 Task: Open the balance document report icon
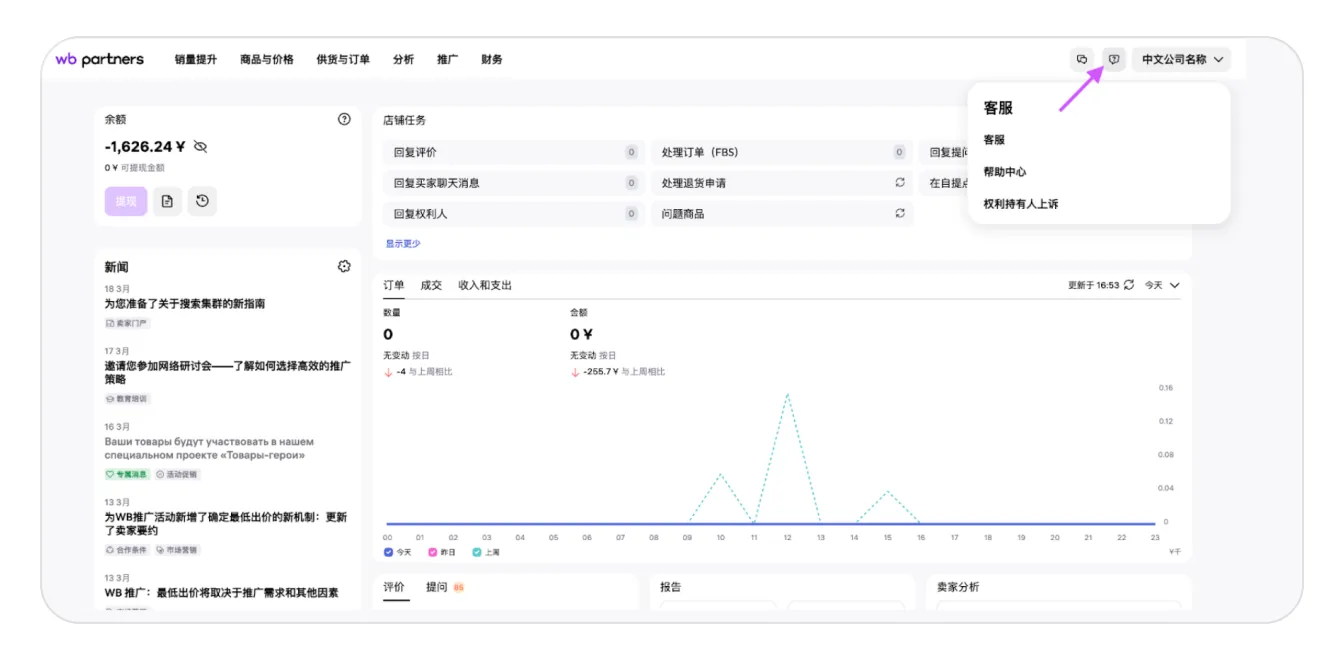(167, 201)
